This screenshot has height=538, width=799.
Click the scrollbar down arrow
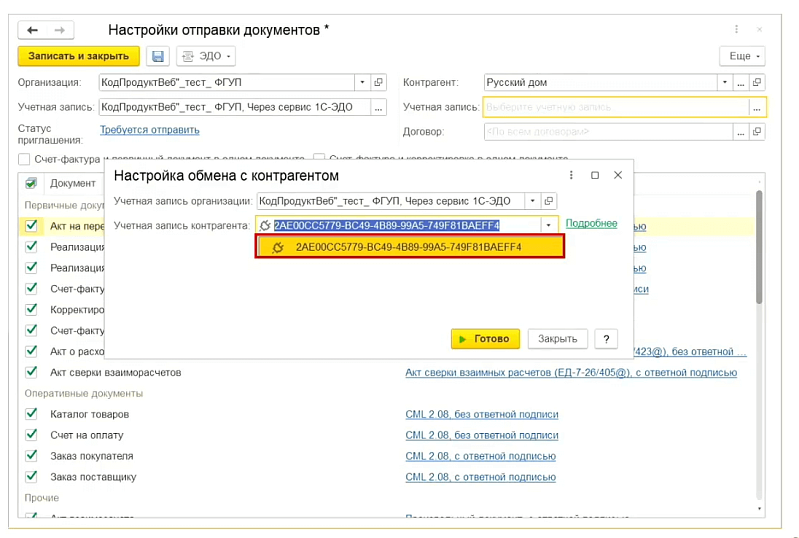coord(759,508)
